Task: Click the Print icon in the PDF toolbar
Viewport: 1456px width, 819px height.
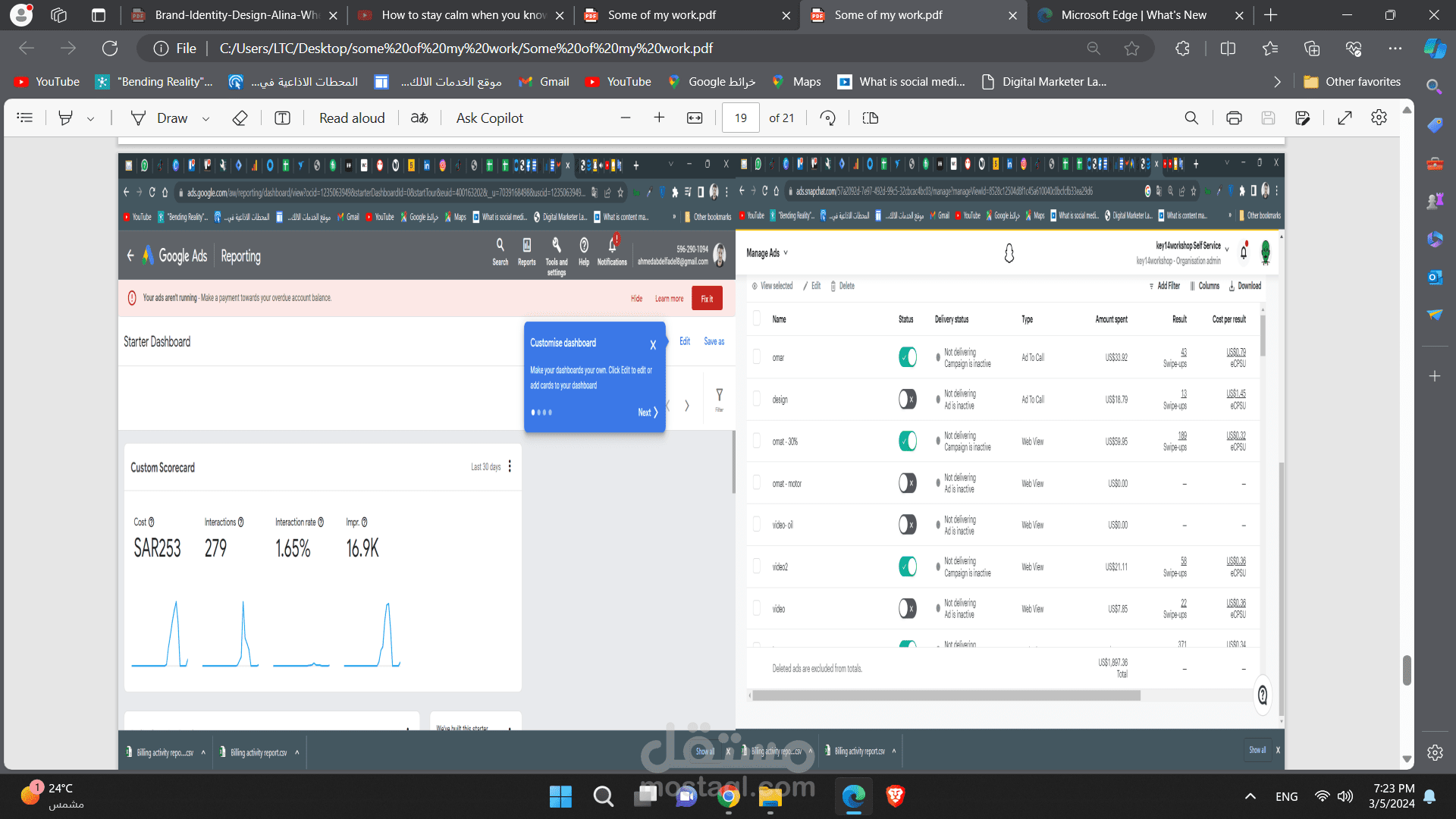Action: (1234, 118)
